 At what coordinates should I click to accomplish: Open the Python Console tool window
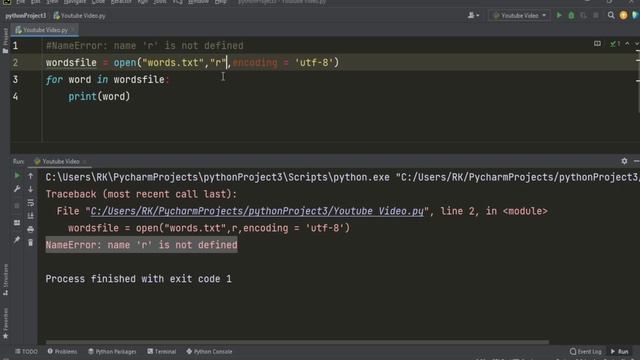pyautogui.click(x=209, y=351)
